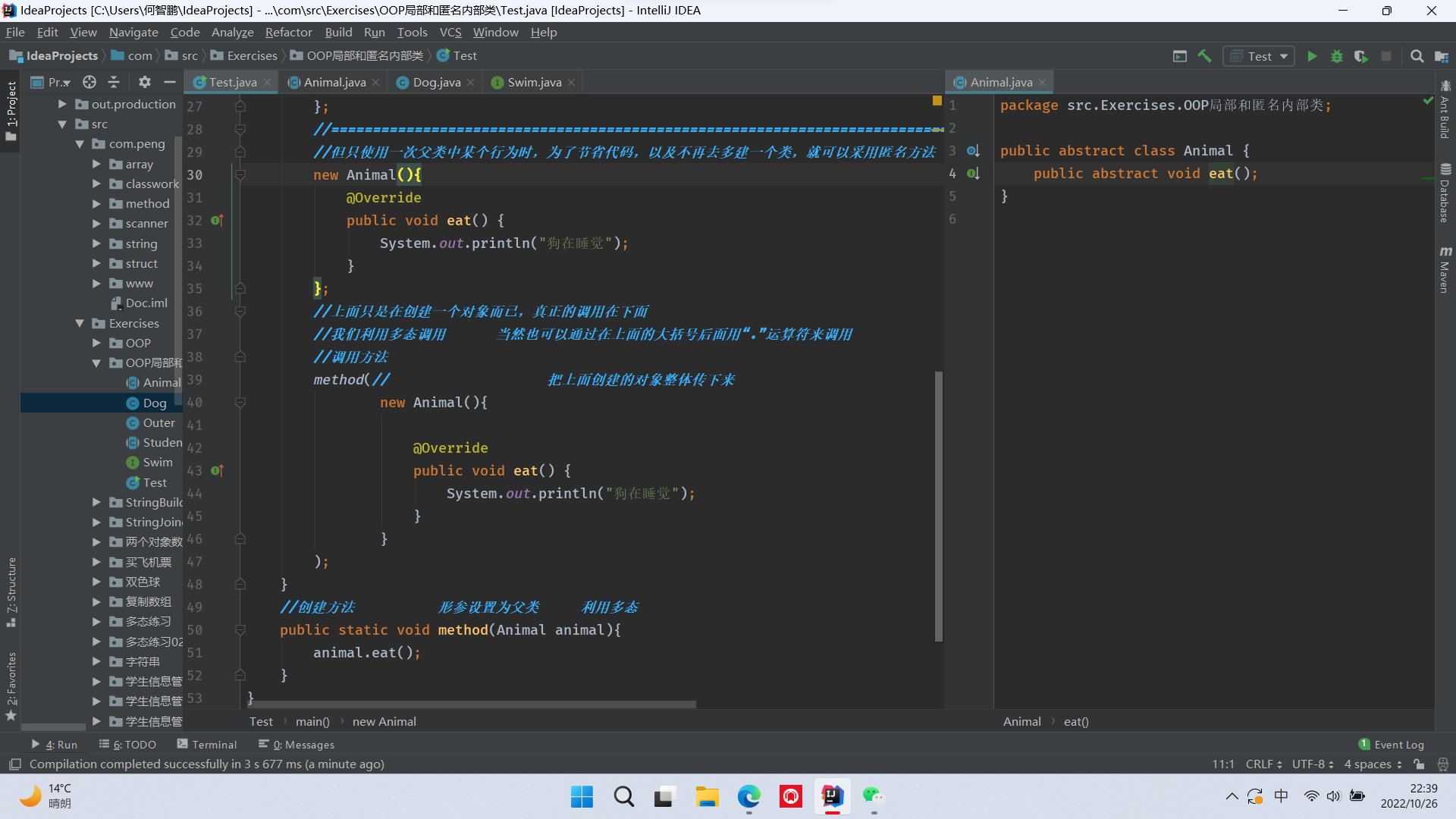Open Microsoft Edge from the taskbar
Image resolution: width=1456 pixels, height=819 pixels.
coord(748,797)
